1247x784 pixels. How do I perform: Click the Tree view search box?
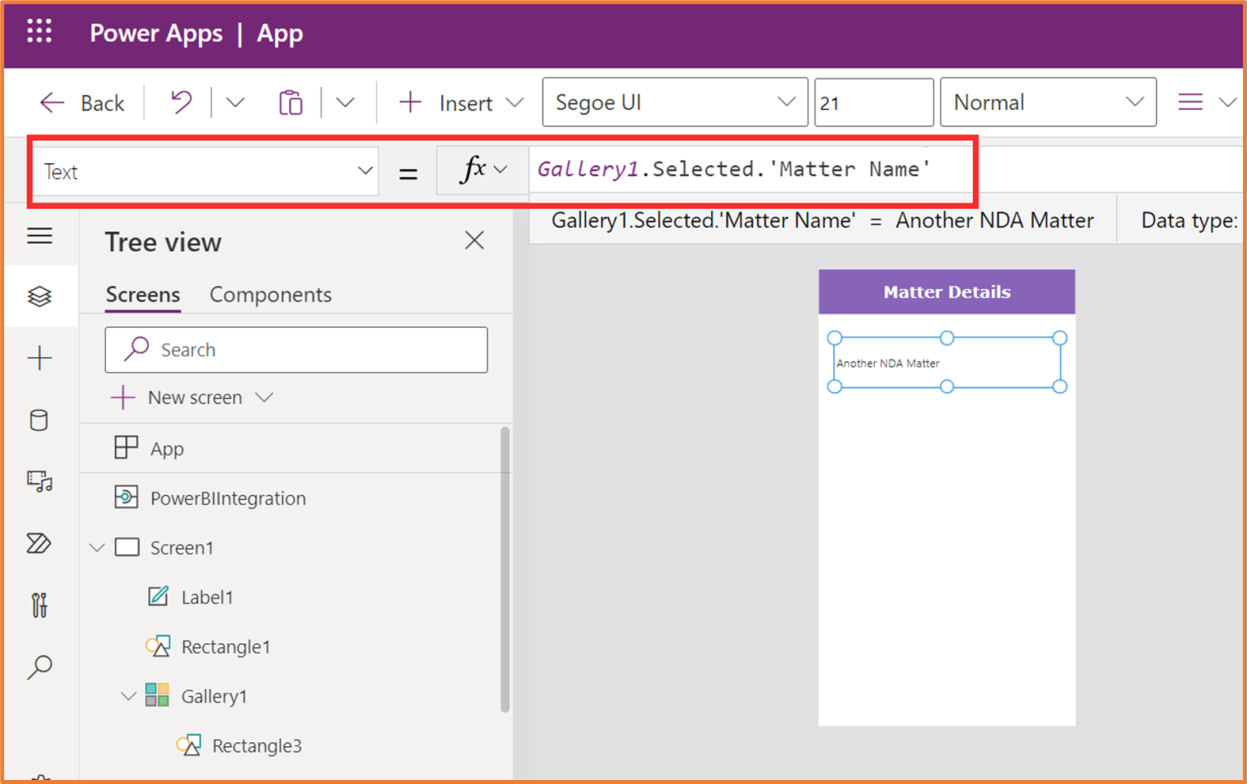coord(296,350)
